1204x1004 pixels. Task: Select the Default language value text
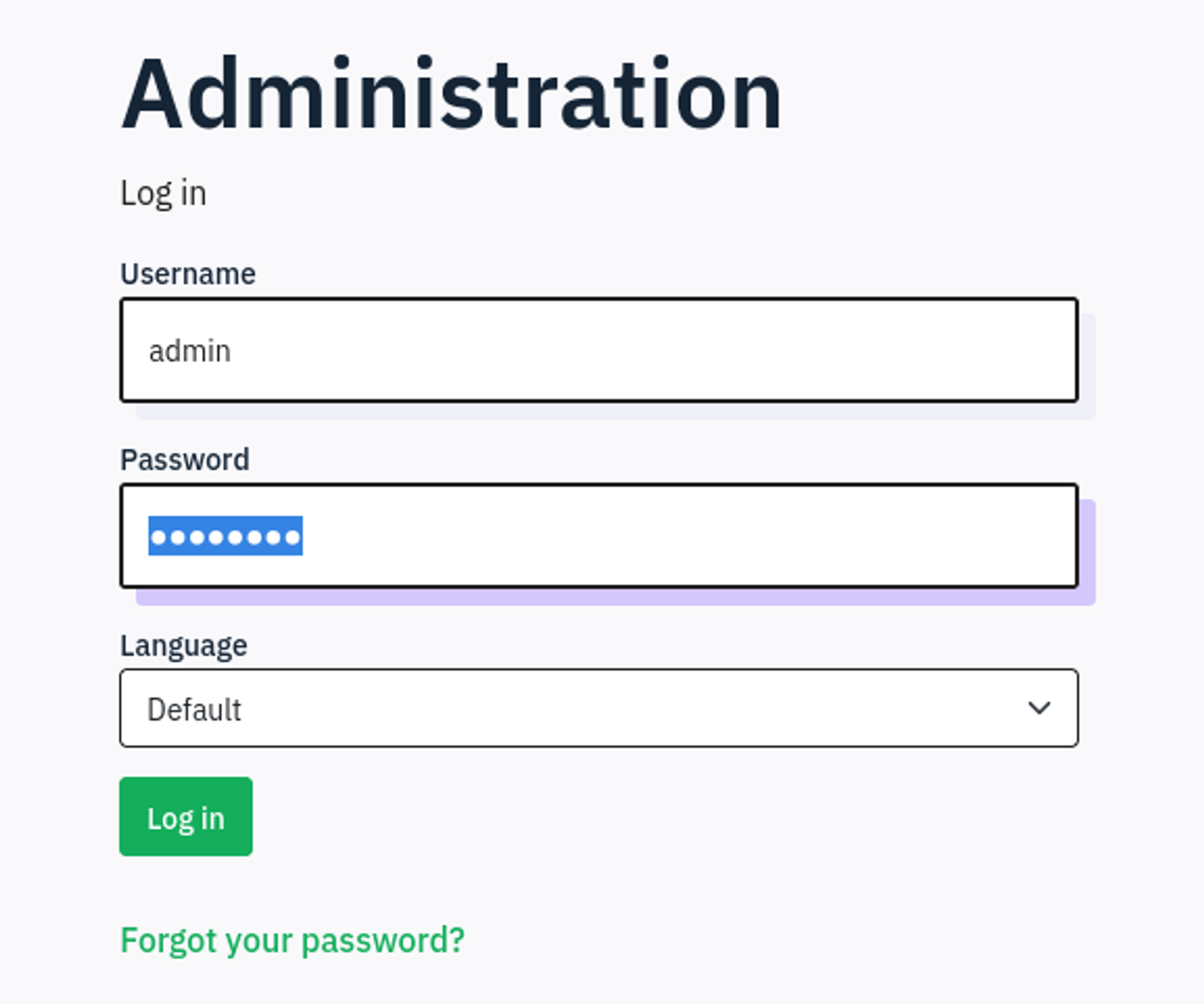pyautogui.click(x=194, y=709)
